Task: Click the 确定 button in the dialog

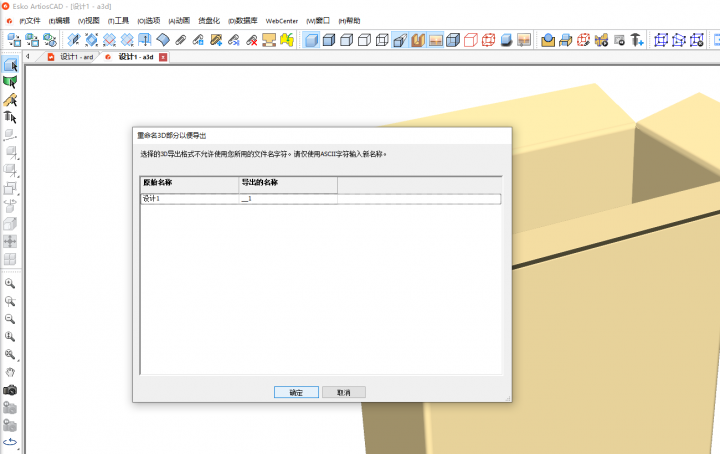Action: click(x=296, y=392)
